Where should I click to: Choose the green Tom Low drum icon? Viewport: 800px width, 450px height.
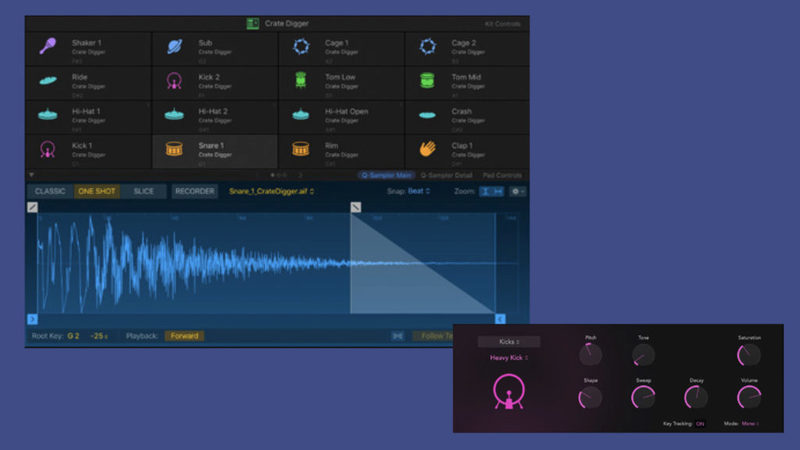(300, 81)
